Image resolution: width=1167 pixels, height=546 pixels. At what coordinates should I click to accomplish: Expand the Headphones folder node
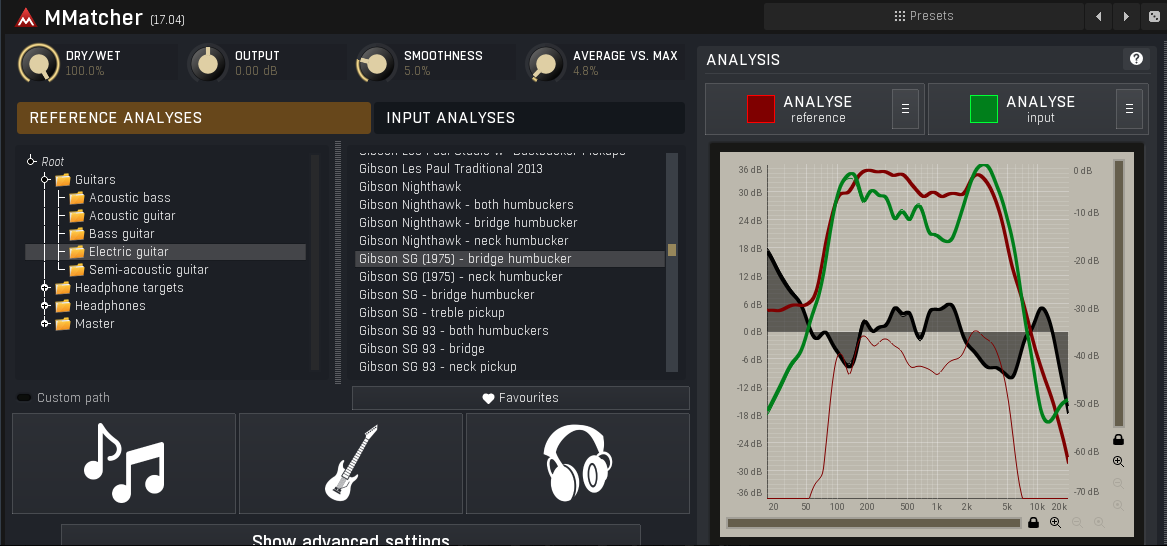click(x=45, y=306)
